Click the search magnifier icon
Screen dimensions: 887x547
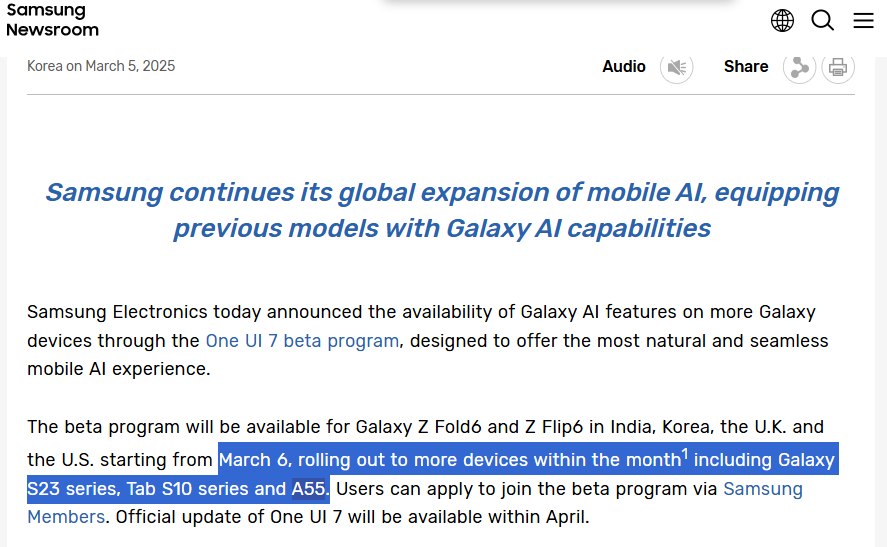822,20
